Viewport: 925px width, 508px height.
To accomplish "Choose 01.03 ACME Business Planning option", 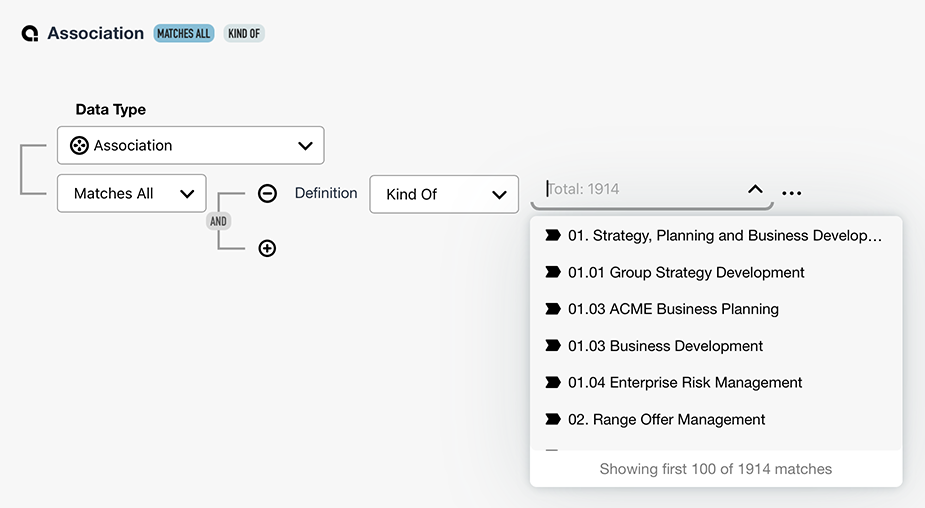I will [673, 309].
